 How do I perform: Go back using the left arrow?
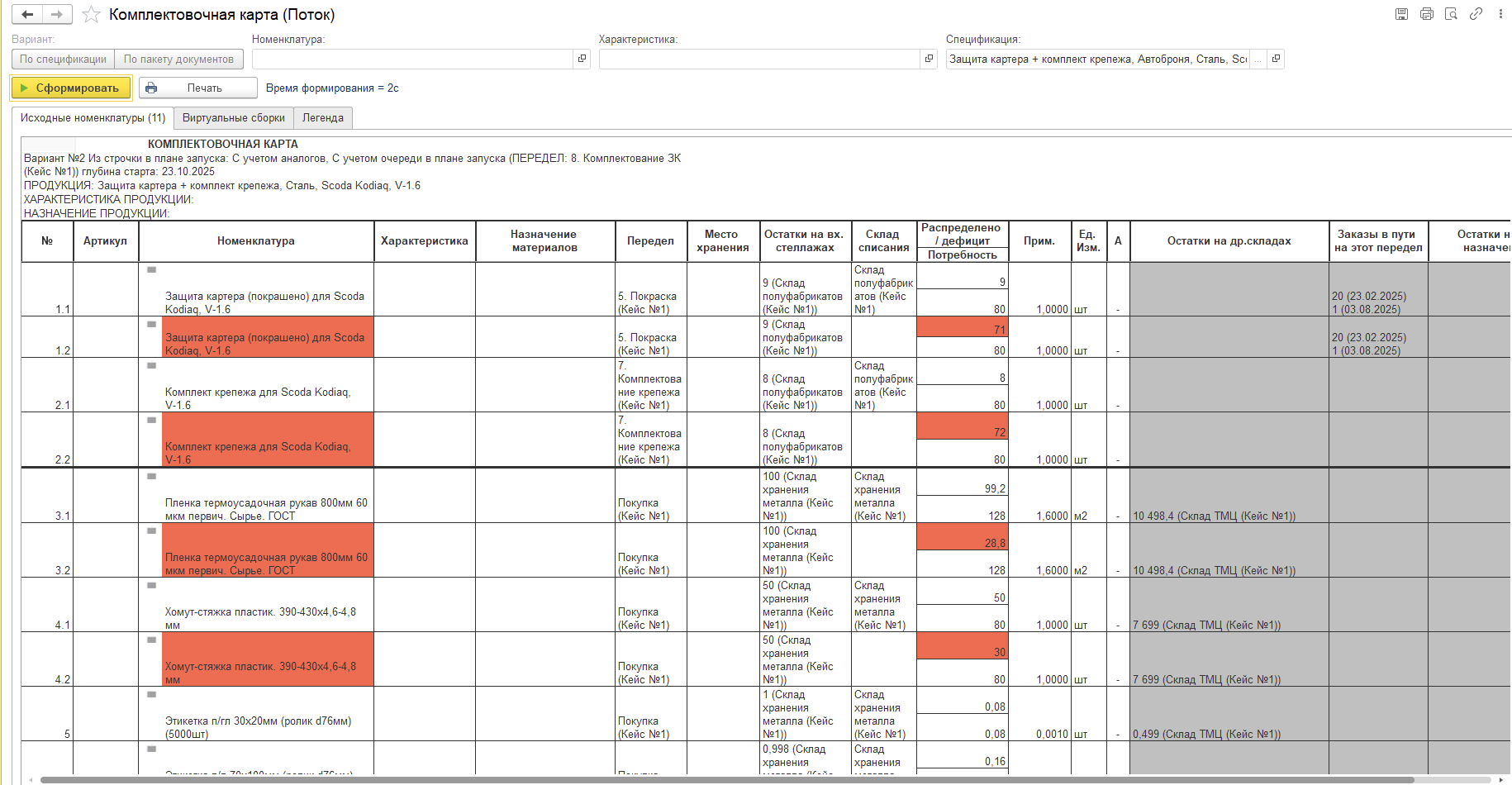[27, 15]
